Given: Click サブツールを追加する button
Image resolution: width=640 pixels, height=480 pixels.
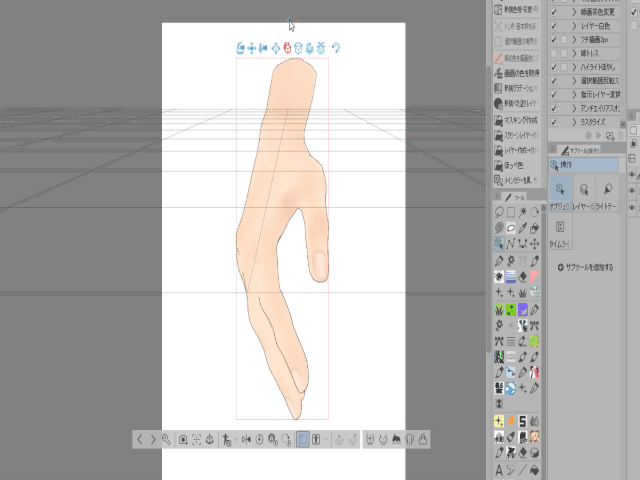Looking at the screenshot, I should pos(585,267).
